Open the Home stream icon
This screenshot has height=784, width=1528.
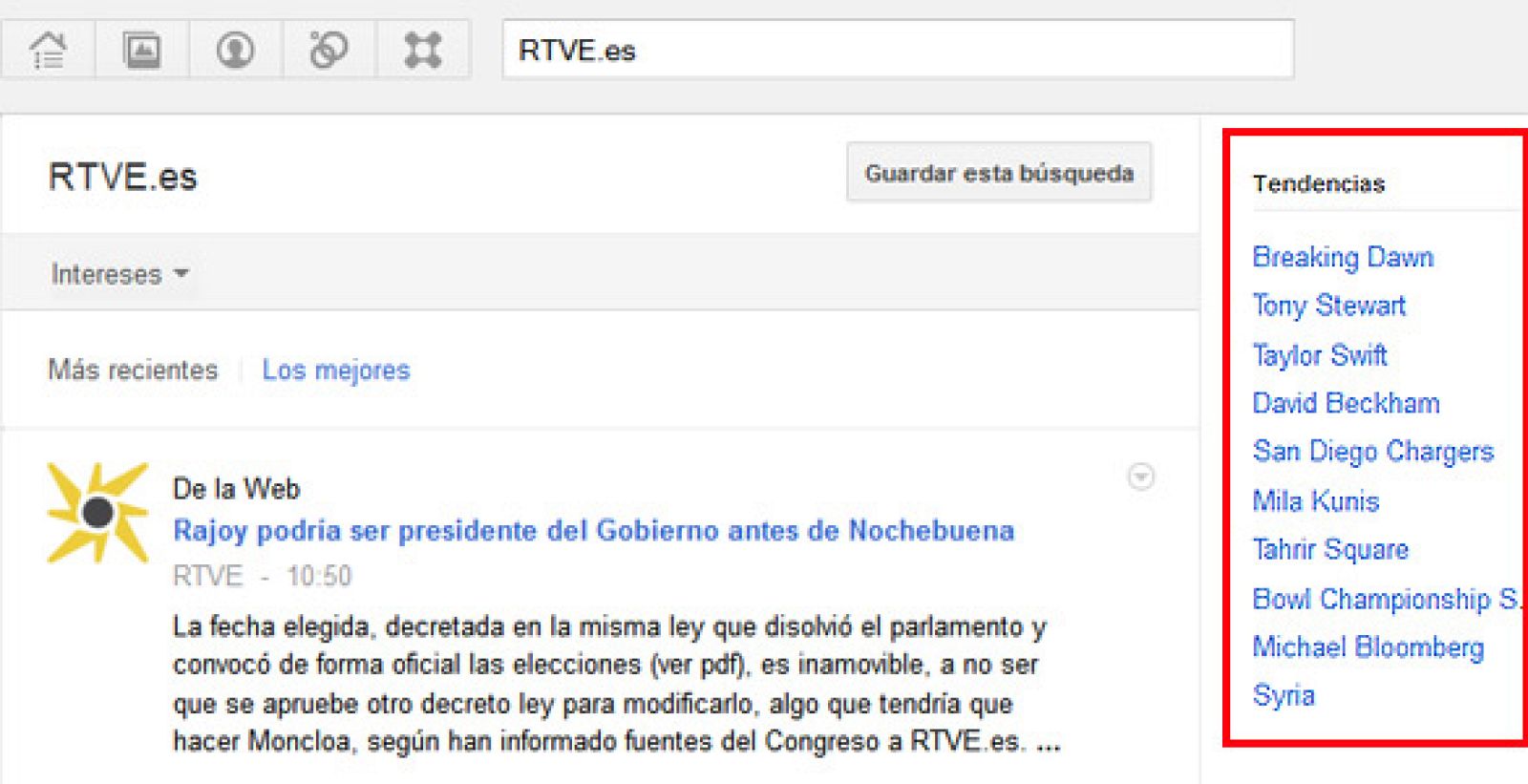pyautogui.click(x=48, y=50)
